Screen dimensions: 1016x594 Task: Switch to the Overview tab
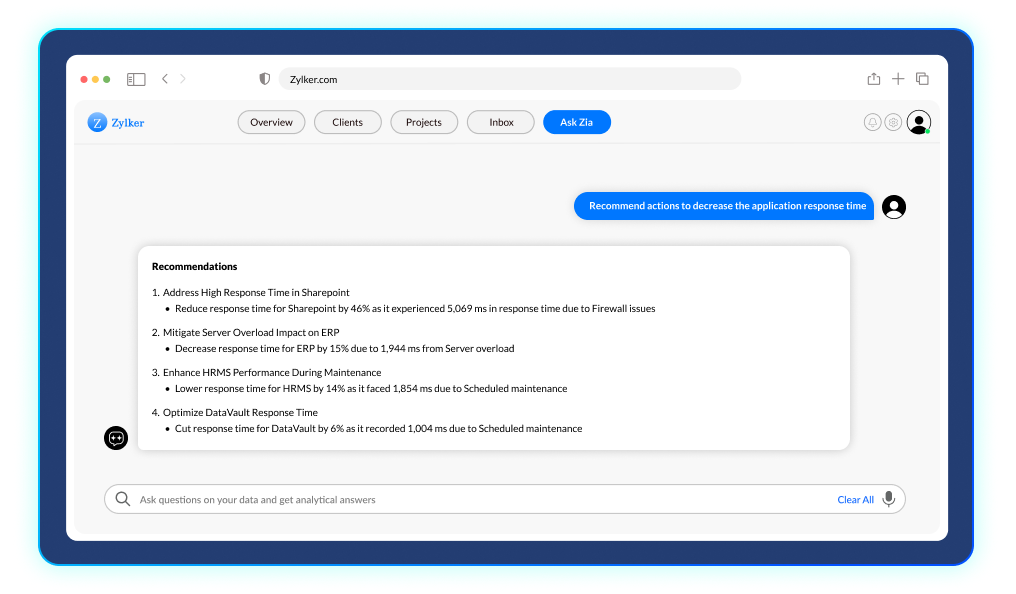click(271, 121)
